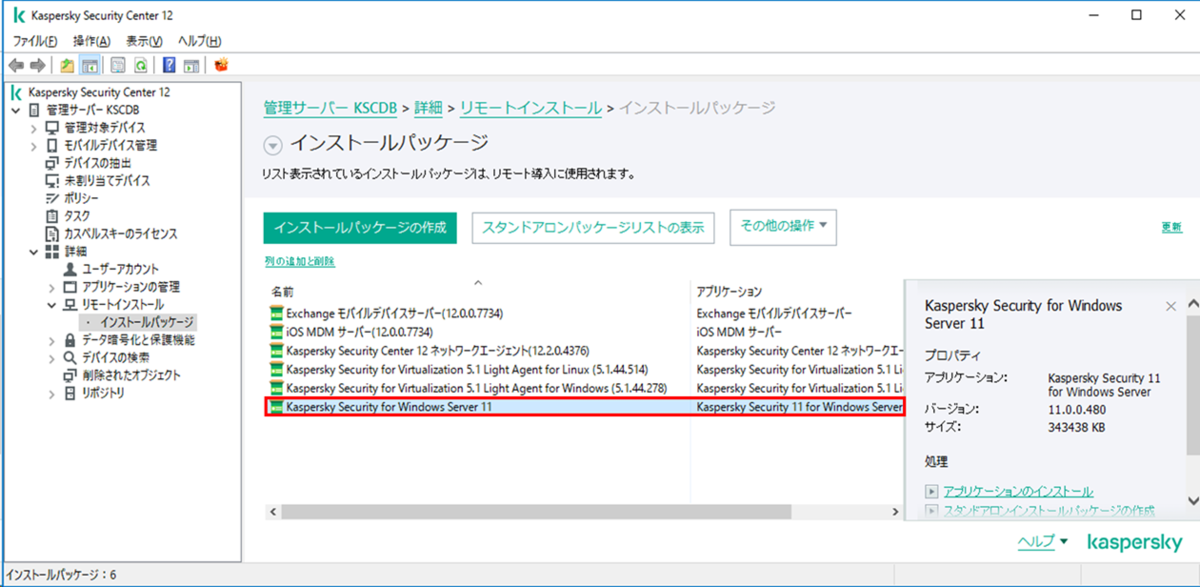This screenshot has height=587, width=1200.
Task: Click the Up one level folder icon
Action: pyautogui.click(x=67, y=65)
